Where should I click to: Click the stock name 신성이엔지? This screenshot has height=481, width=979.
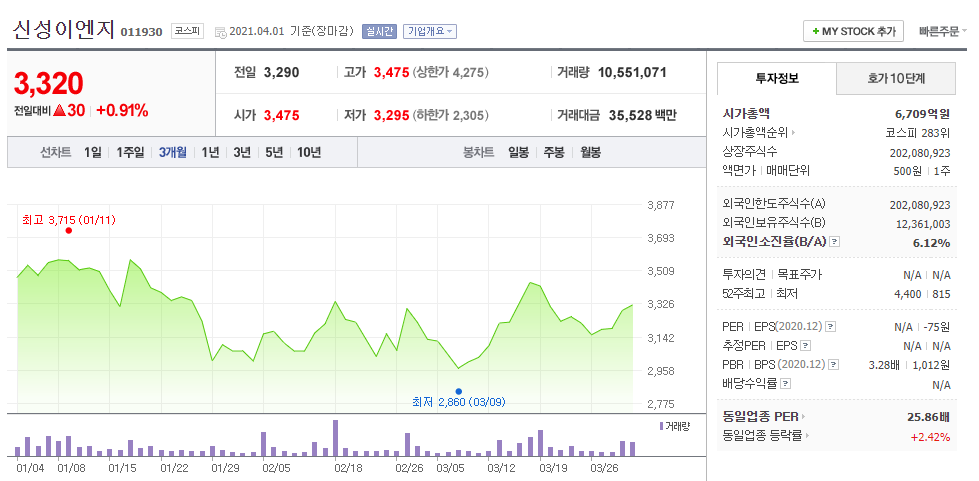tap(62, 30)
